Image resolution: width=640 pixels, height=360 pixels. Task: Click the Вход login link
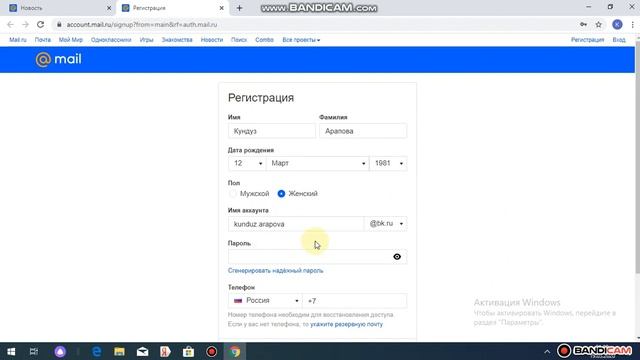pyautogui.click(x=619, y=40)
